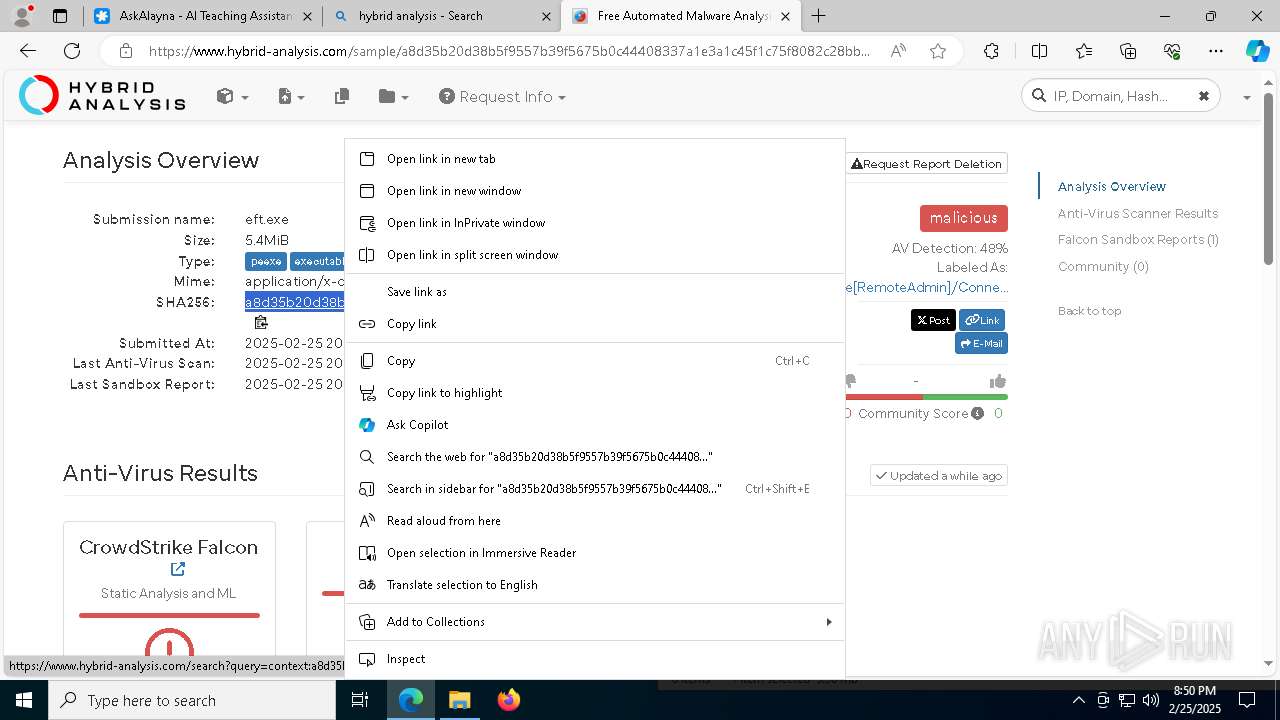Open Community (0) section link
This screenshot has width=1280, height=720.
tap(1103, 267)
